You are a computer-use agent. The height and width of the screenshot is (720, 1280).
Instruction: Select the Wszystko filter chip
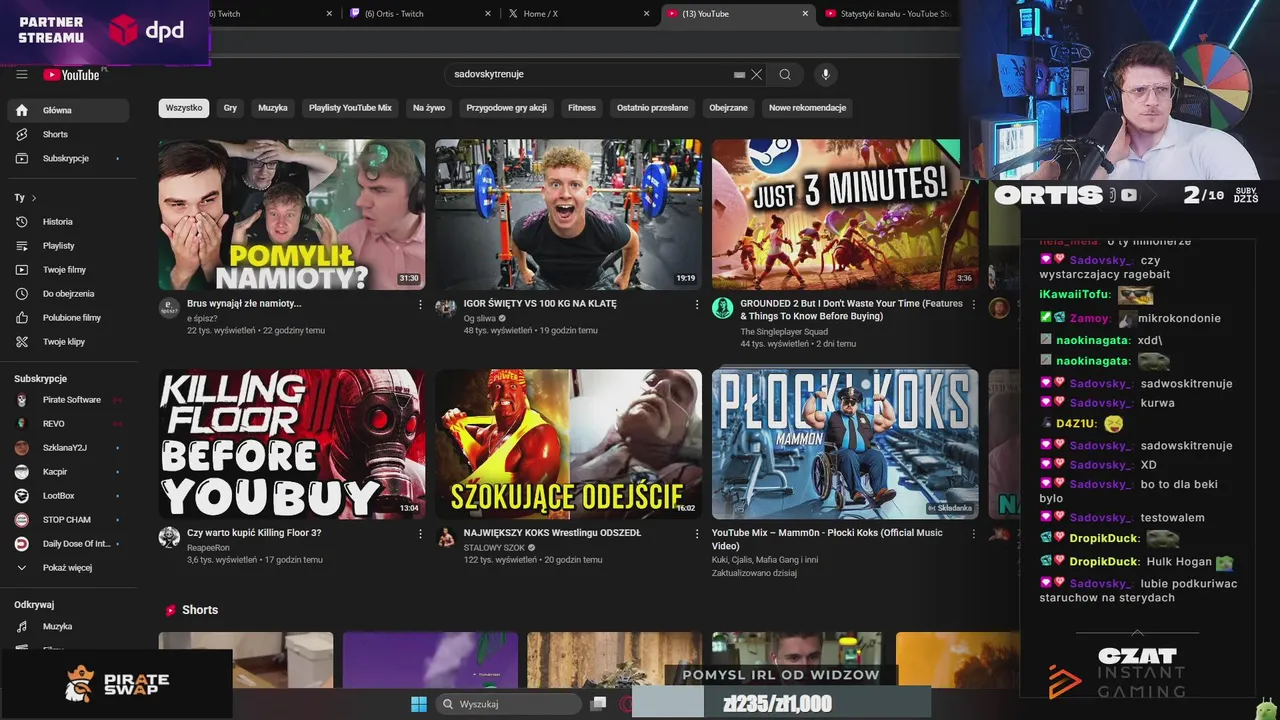(184, 108)
